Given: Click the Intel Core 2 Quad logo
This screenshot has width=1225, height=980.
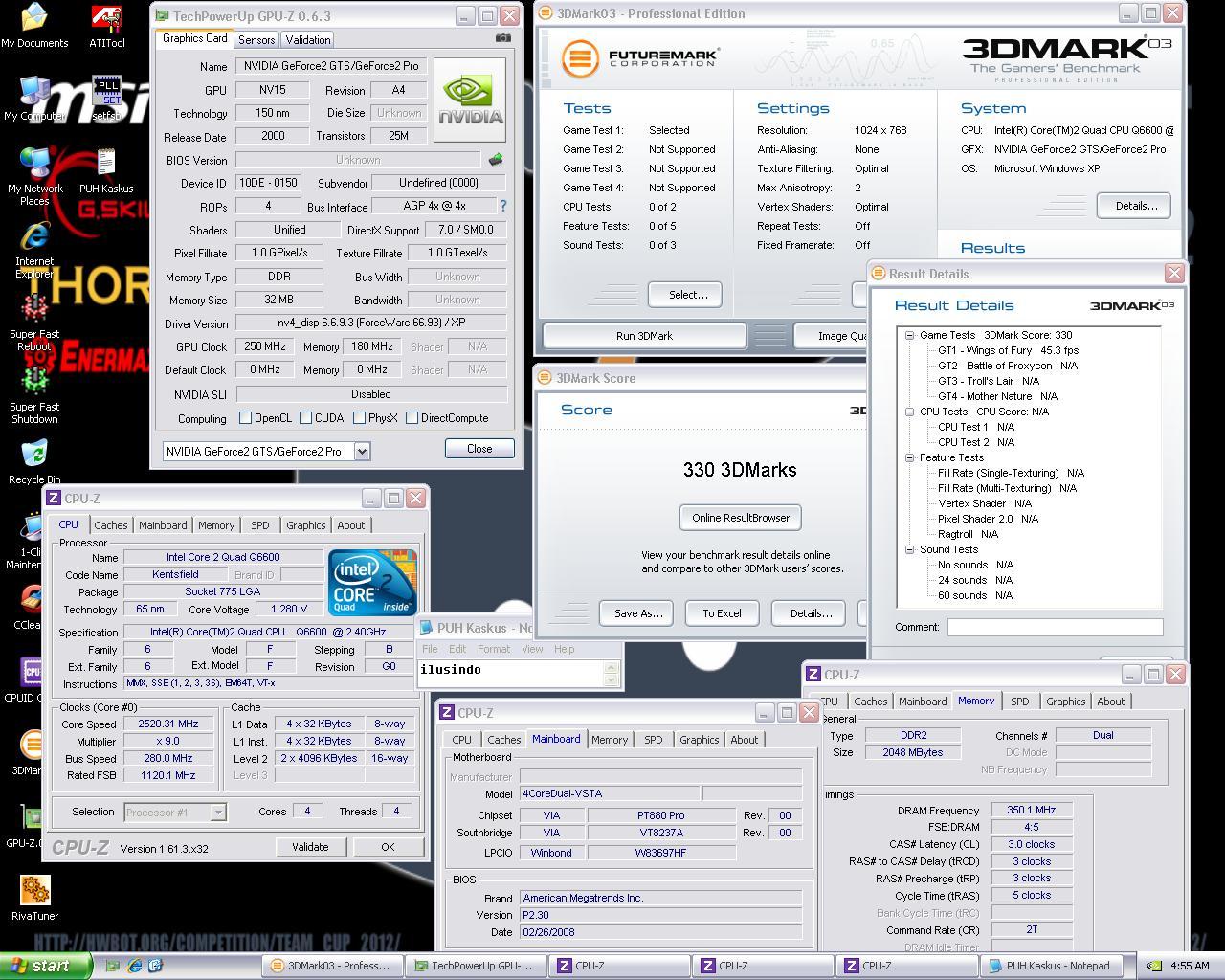Looking at the screenshot, I should coord(372,581).
